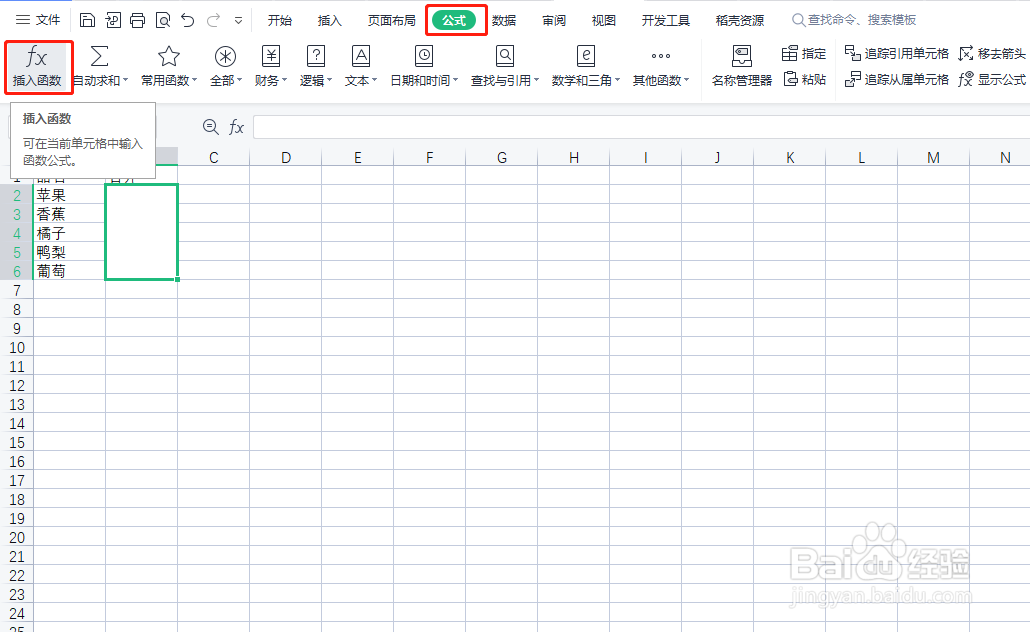Click the AutoSum (自动求和) sigma icon
Screen dimensions: 1030x632
click(99, 56)
